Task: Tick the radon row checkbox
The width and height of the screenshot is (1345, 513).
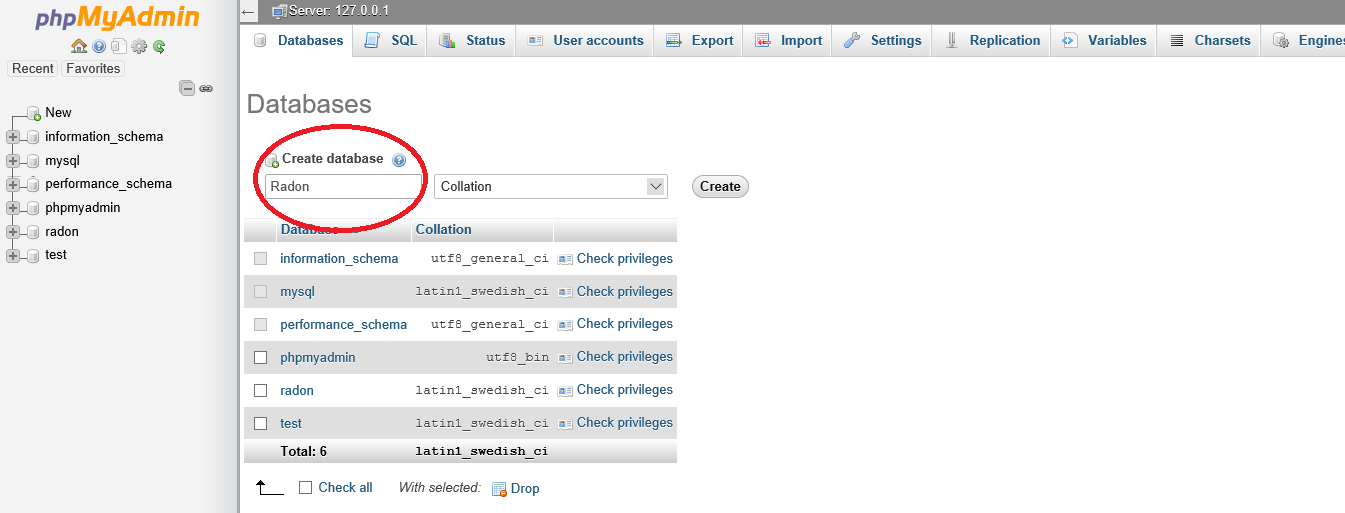Action: [x=261, y=390]
